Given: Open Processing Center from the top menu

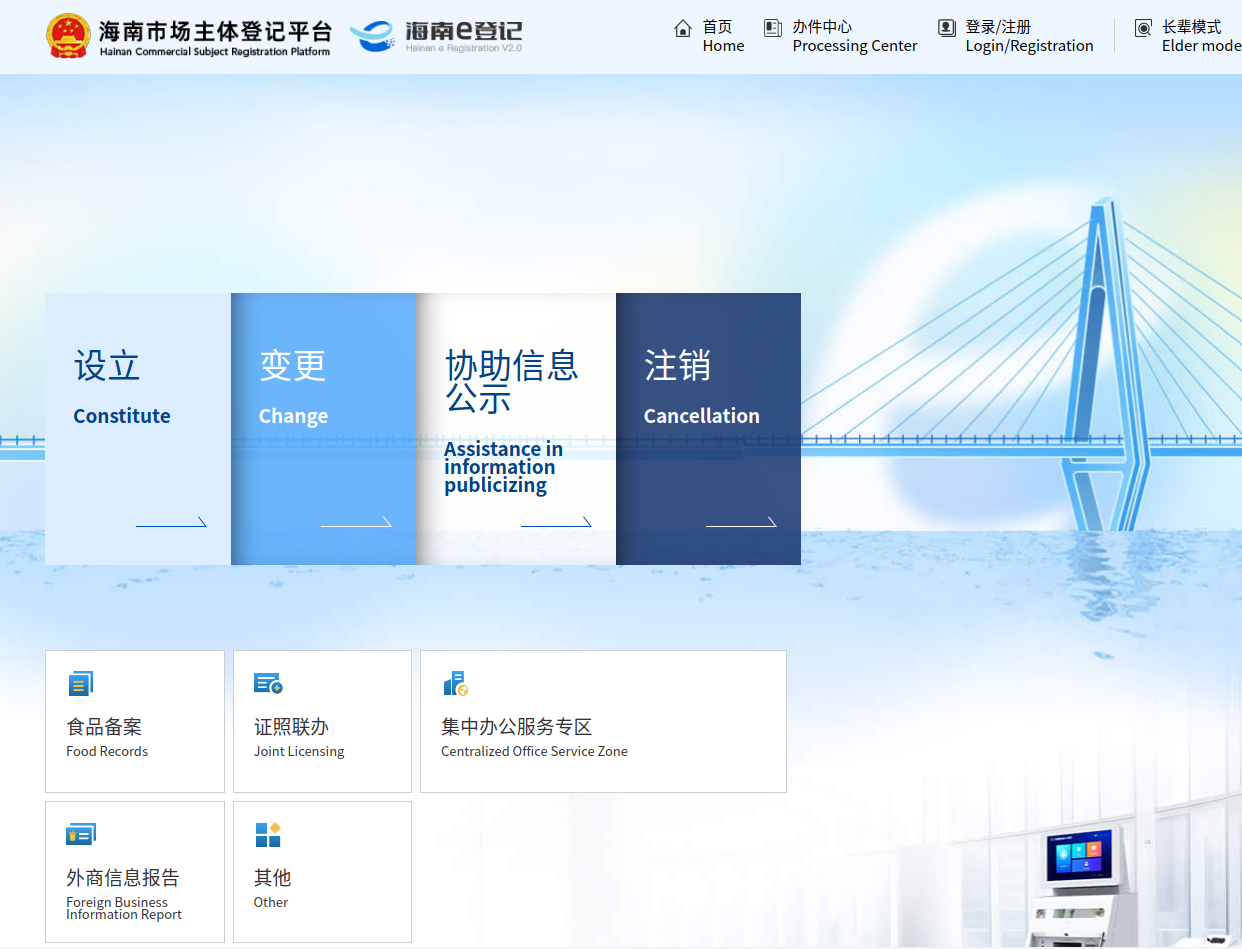Looking at the screenshot, I should [x=854, y=36].
